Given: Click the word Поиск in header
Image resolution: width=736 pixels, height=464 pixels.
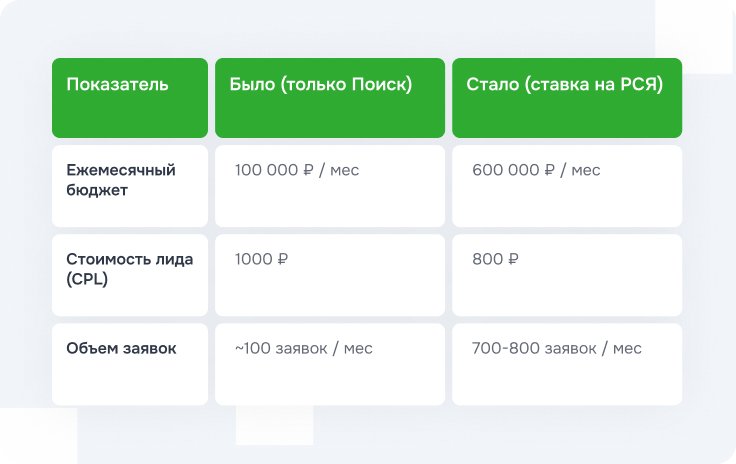Looking at the screenshot, I should pyautogui.click(x=378, y=84).
